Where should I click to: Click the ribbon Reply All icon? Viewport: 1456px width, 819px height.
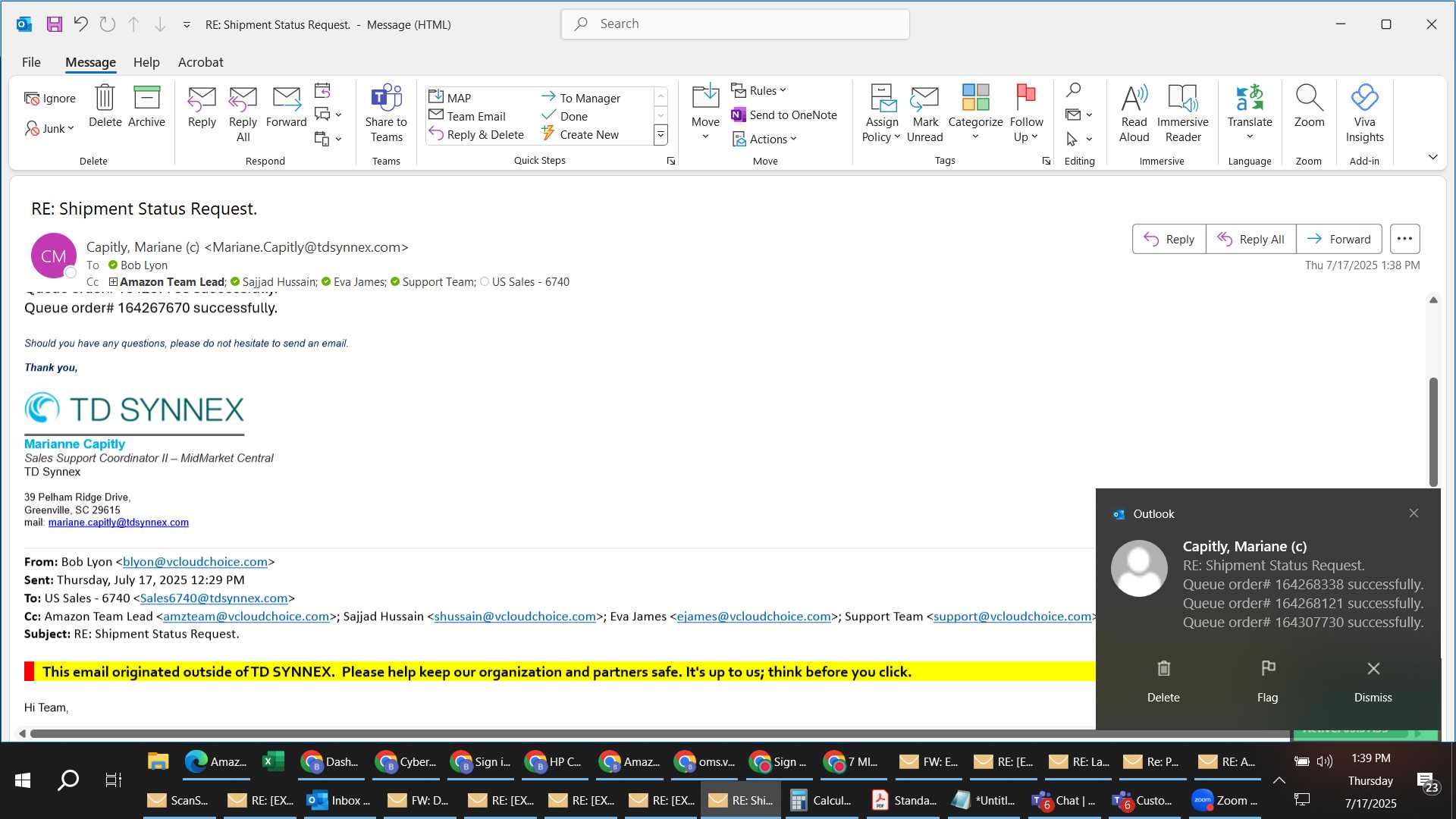243,114
